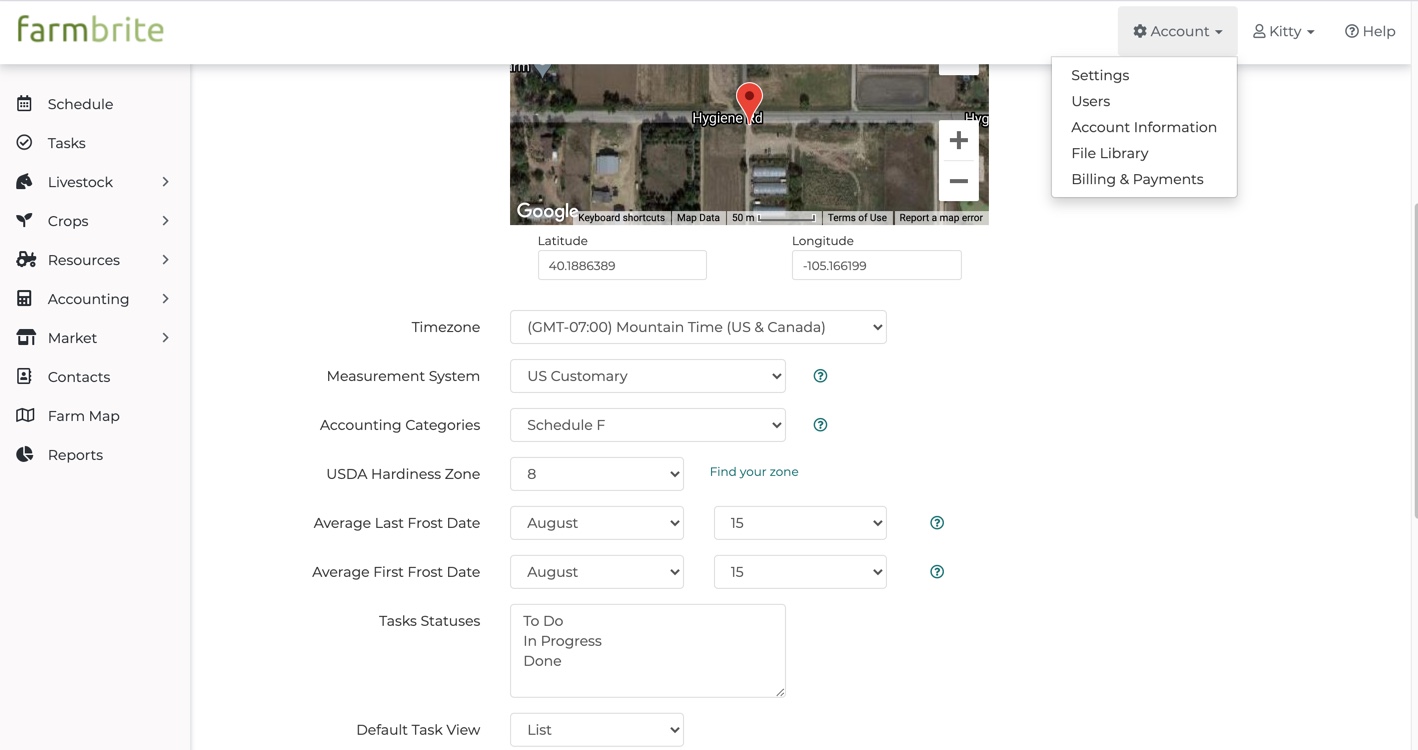Viewport: 1418px width, 750px height.
Task: Click the Resources tractor icon
Action: pos(25,260)
